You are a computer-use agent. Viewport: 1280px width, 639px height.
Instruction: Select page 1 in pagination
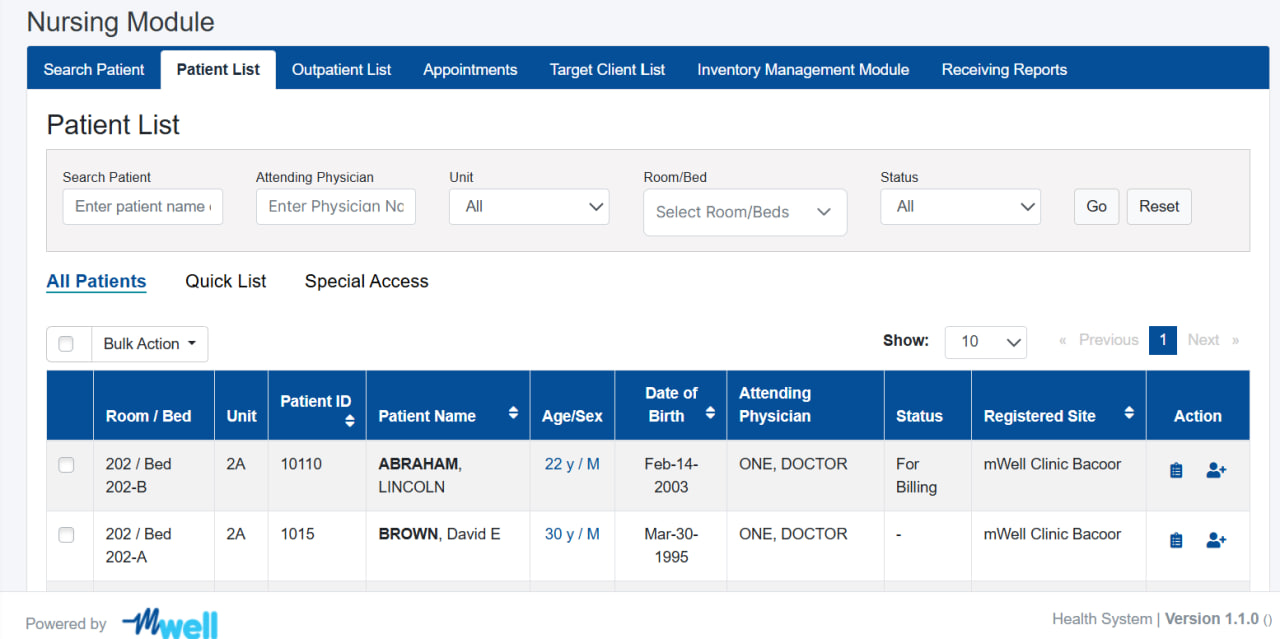click(1163, 340)
